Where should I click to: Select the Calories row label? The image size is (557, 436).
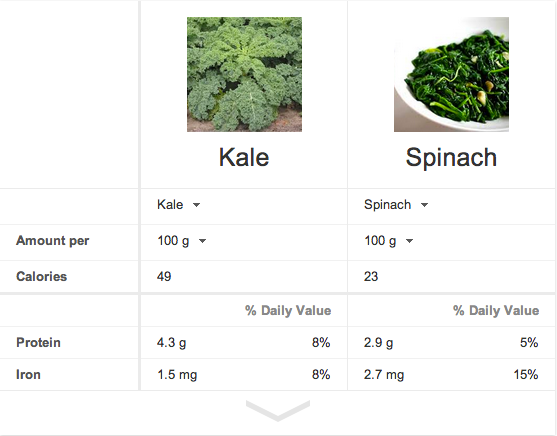pos(42,276)
